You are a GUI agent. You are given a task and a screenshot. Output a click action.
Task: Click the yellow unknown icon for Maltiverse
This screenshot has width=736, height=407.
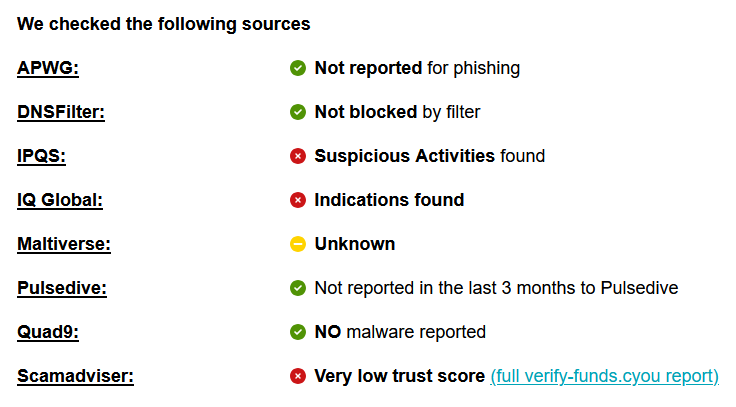[298, 244]
